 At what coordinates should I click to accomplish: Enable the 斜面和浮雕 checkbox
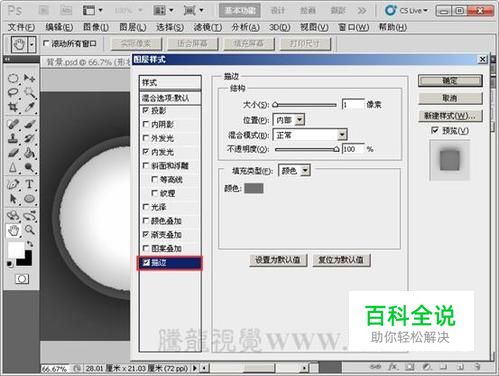tap(146, 166)
